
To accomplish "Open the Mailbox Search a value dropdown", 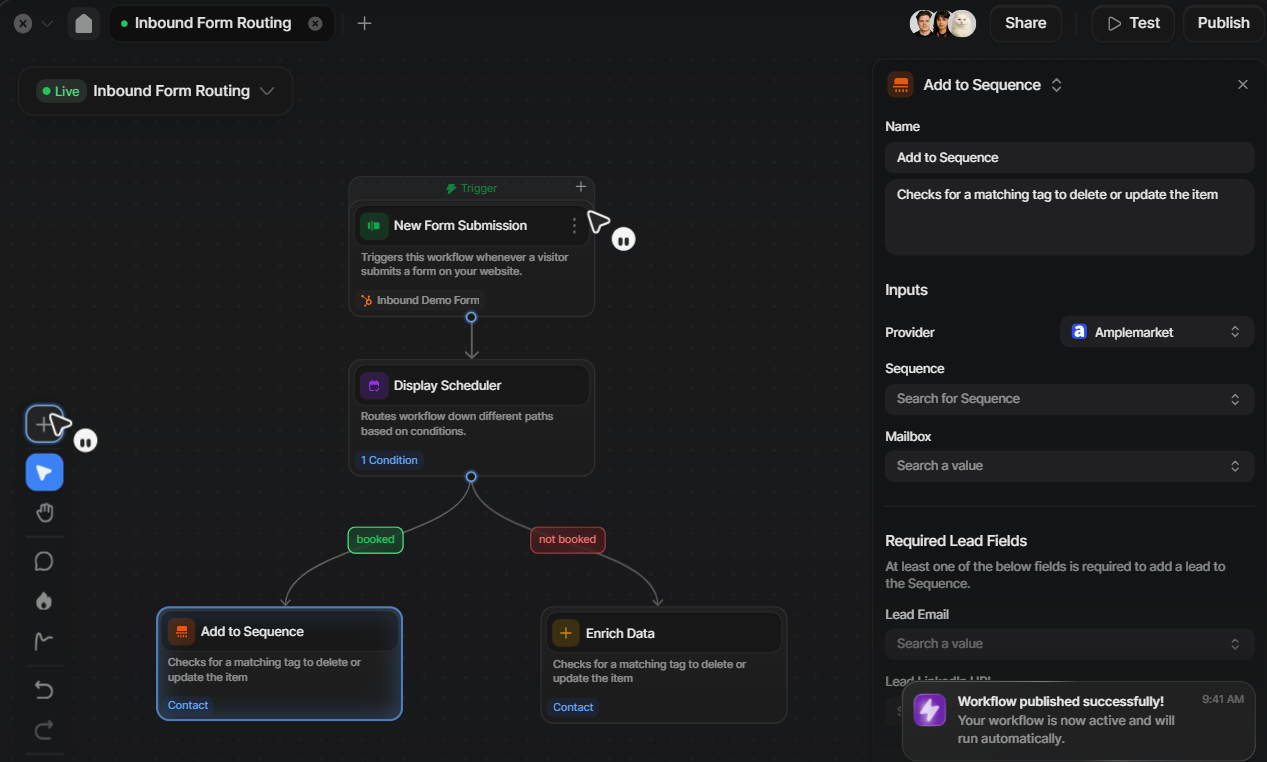I will 1069,466.
